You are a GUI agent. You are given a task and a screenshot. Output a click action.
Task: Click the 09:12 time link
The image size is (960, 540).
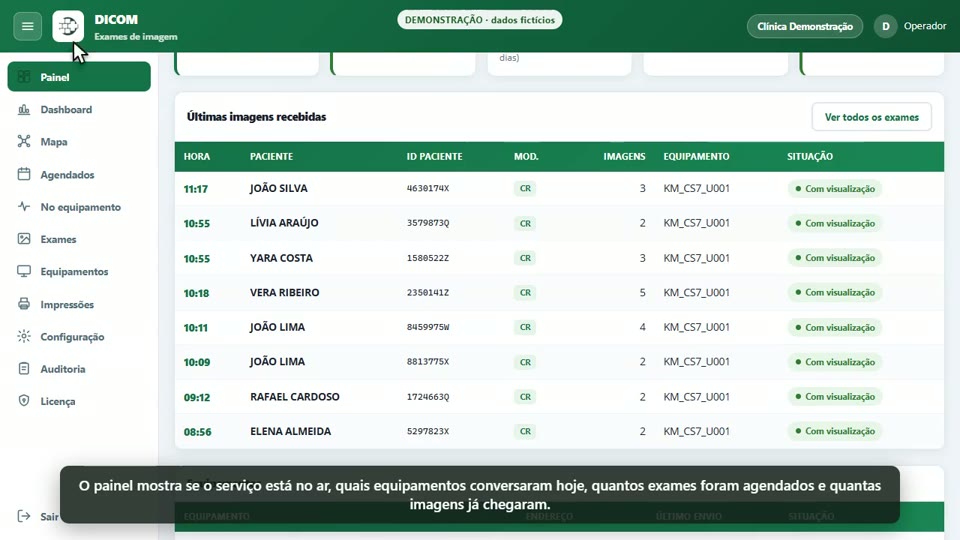pos(197,397)
